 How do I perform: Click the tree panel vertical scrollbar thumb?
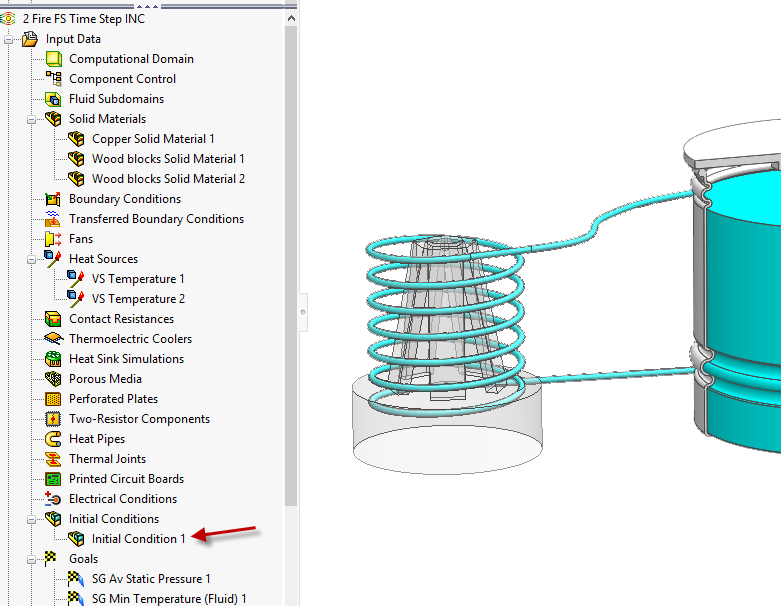point(291,265)
